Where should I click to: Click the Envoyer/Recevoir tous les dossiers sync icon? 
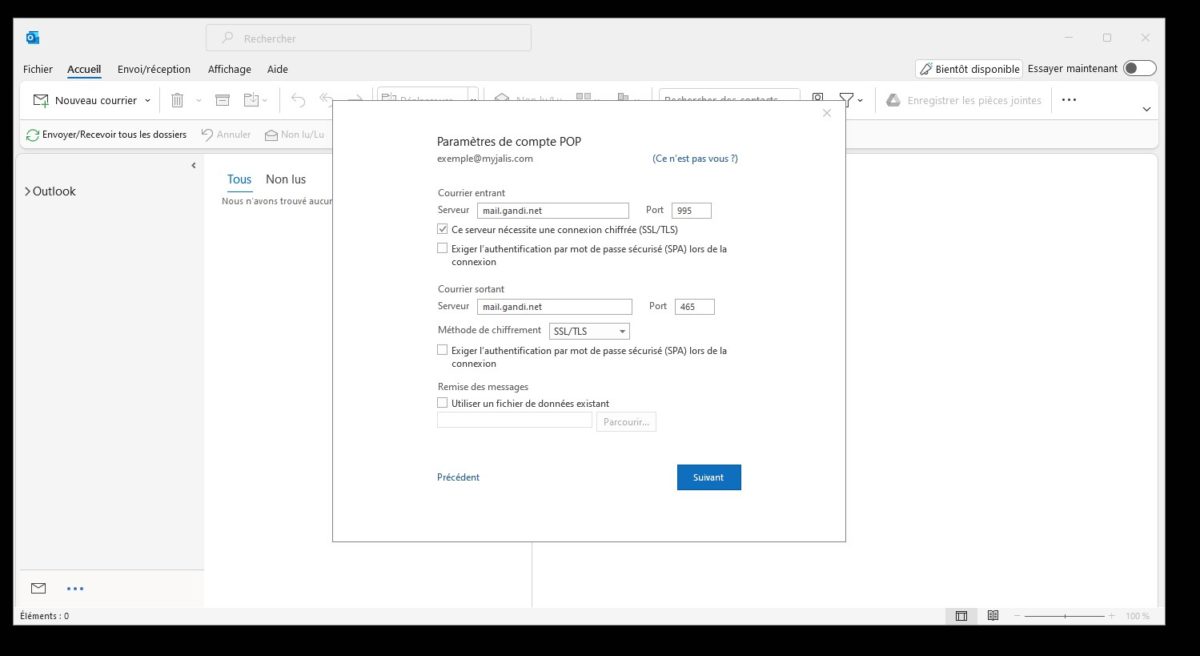(33, 135)
